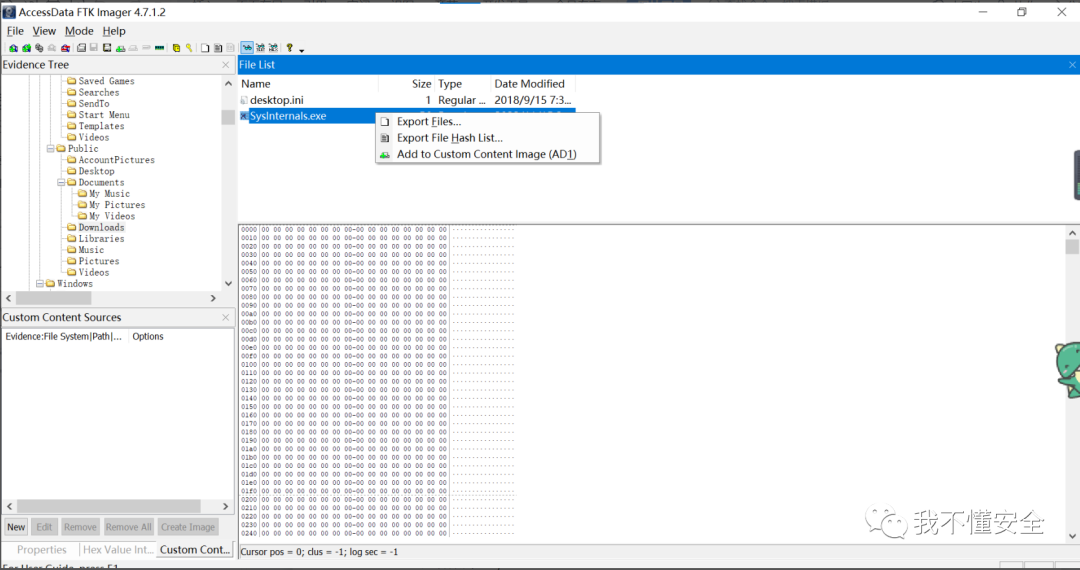Collapse the Public folder tree node
1080x570 pixels.
pyautogui.click(x=50, y=149)
